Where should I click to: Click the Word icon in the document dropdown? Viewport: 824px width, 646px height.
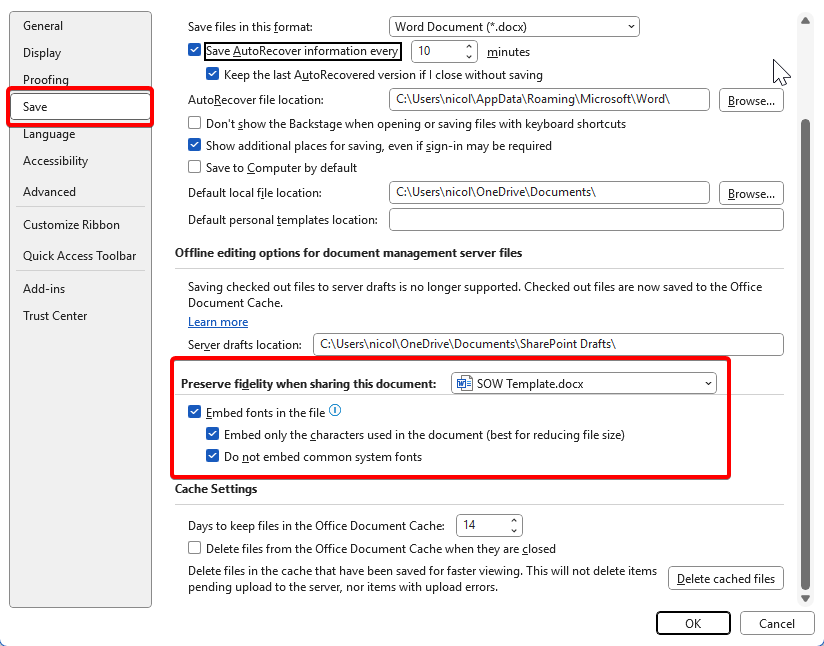click(x=464, y=384)
